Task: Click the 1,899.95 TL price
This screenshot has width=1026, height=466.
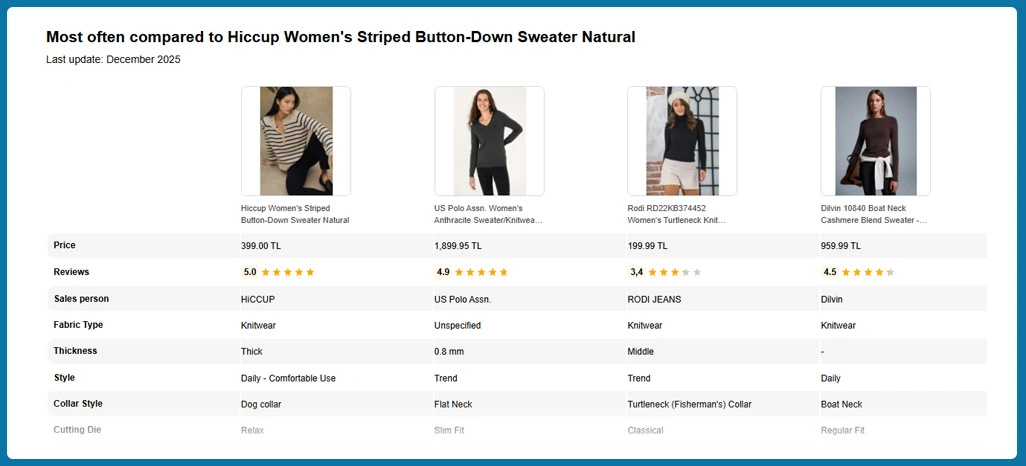Action: (x=458, y=246)
